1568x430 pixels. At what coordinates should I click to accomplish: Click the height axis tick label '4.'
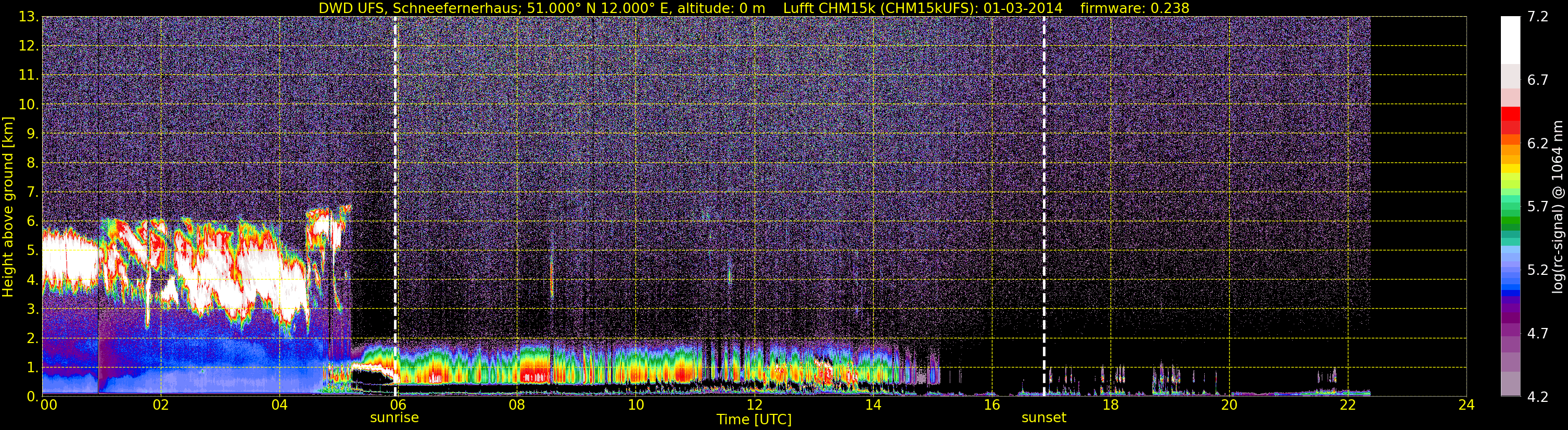click(33, 280)
